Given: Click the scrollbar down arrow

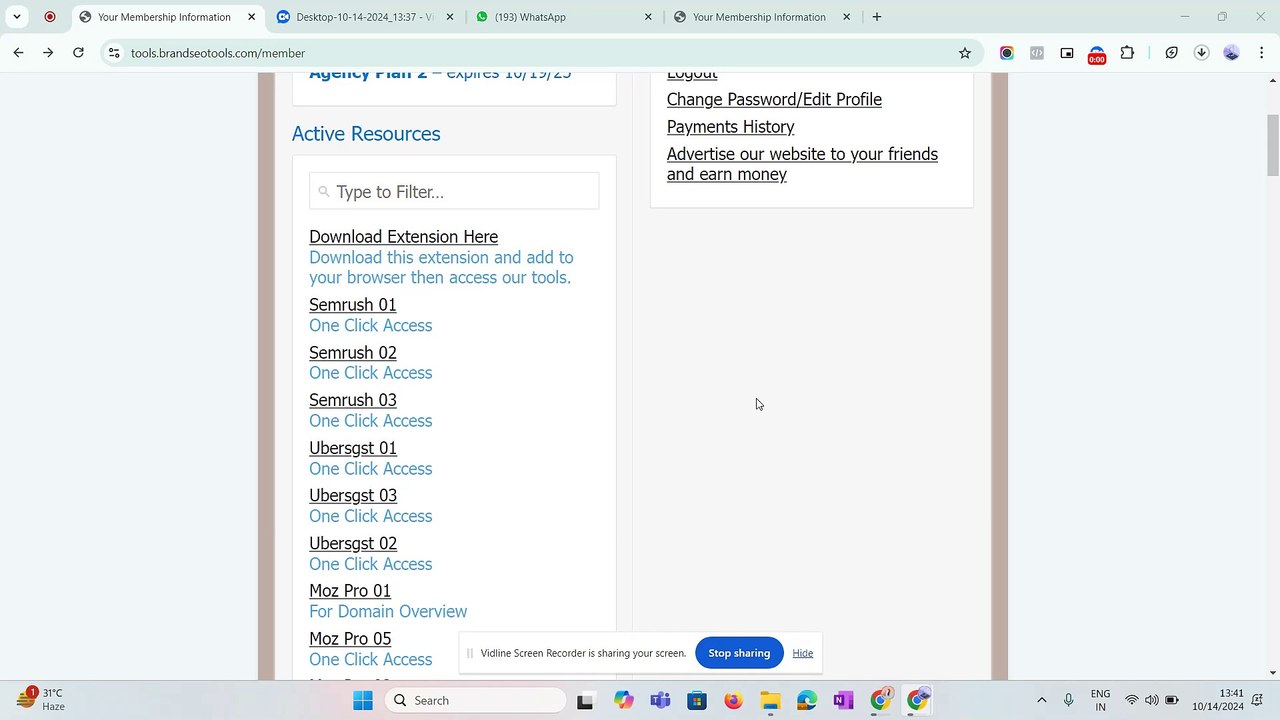Looking at the screenshot, I should (1273, 673).
